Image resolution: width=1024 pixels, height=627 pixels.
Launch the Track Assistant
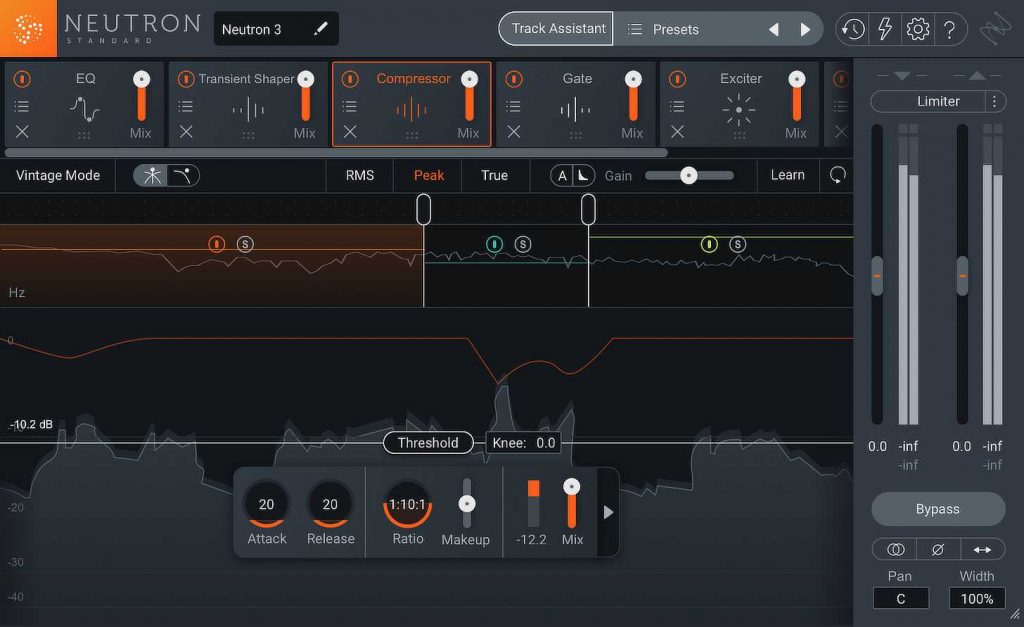[555, 29]
